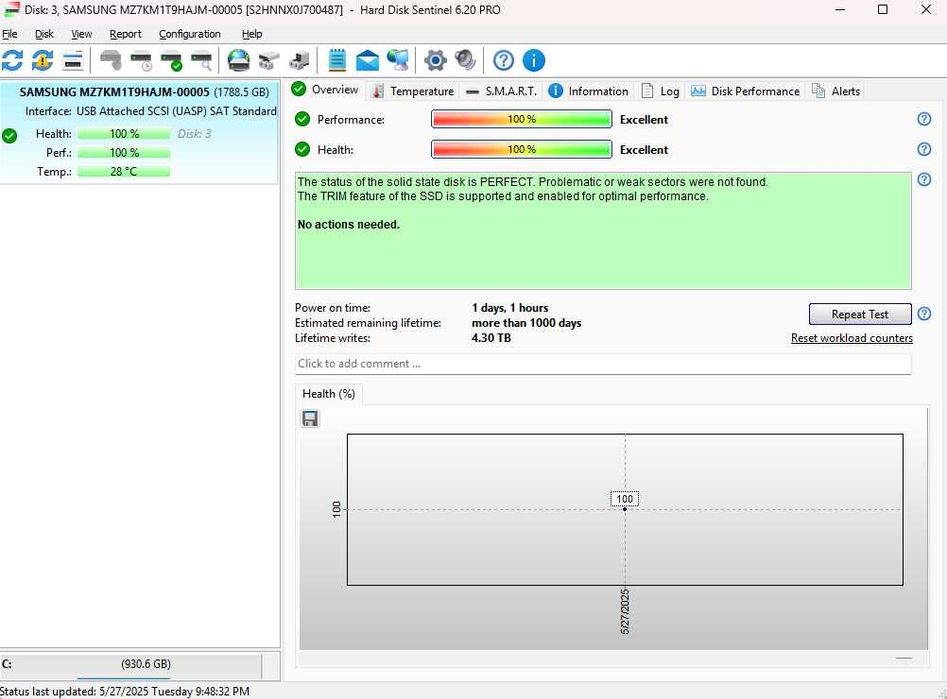947x699 pixels.
Task: Open the View menu
Action: click(82, 34)
